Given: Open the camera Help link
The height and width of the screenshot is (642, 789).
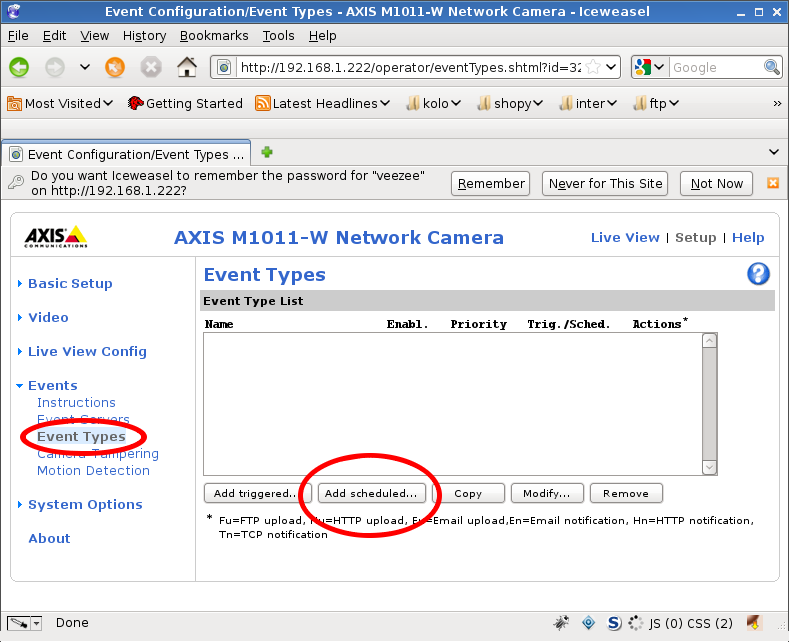Looking at the screenshot, I should click(x=748, y=237).
